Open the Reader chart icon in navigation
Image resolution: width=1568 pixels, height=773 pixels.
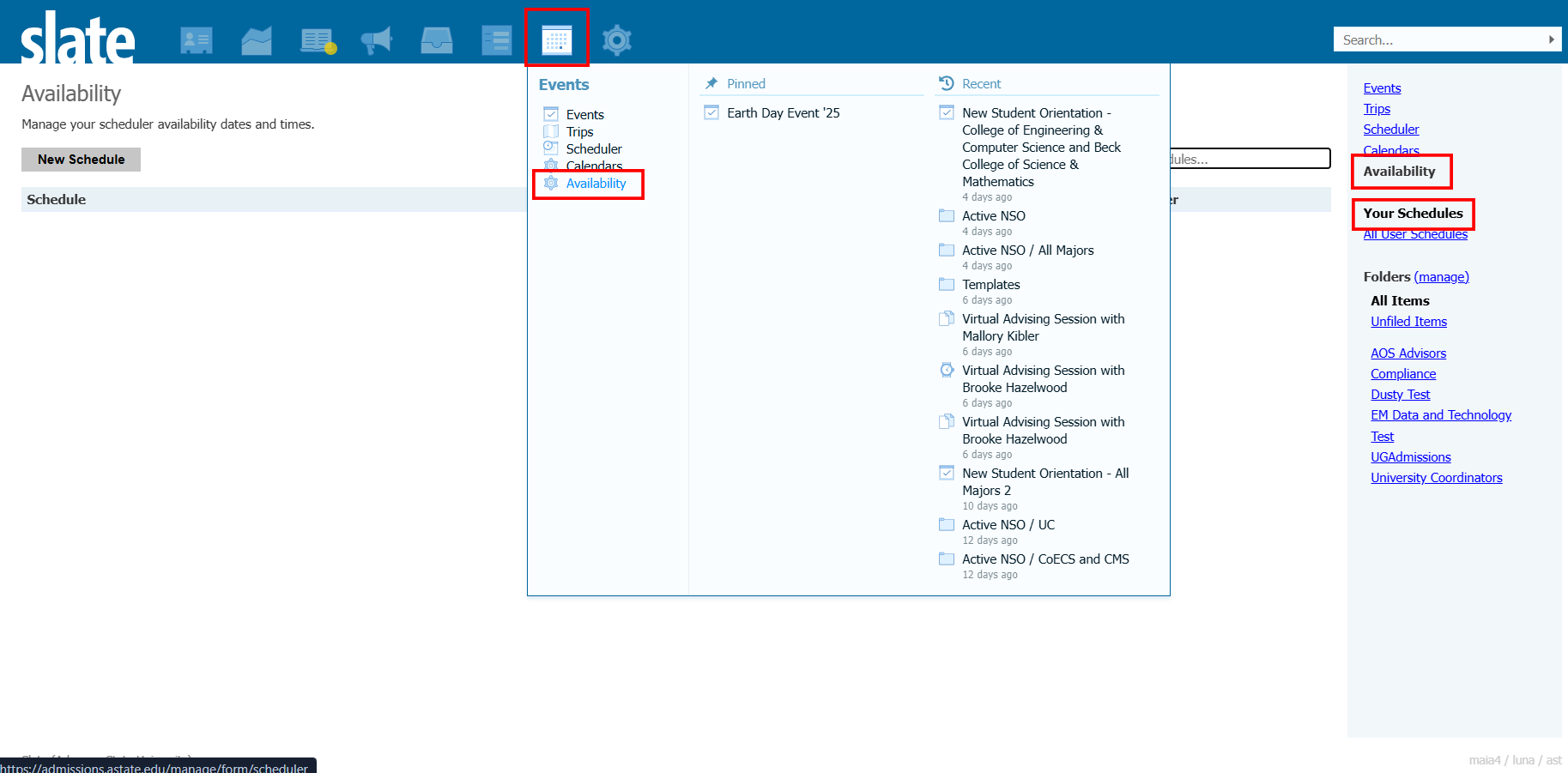257,40
